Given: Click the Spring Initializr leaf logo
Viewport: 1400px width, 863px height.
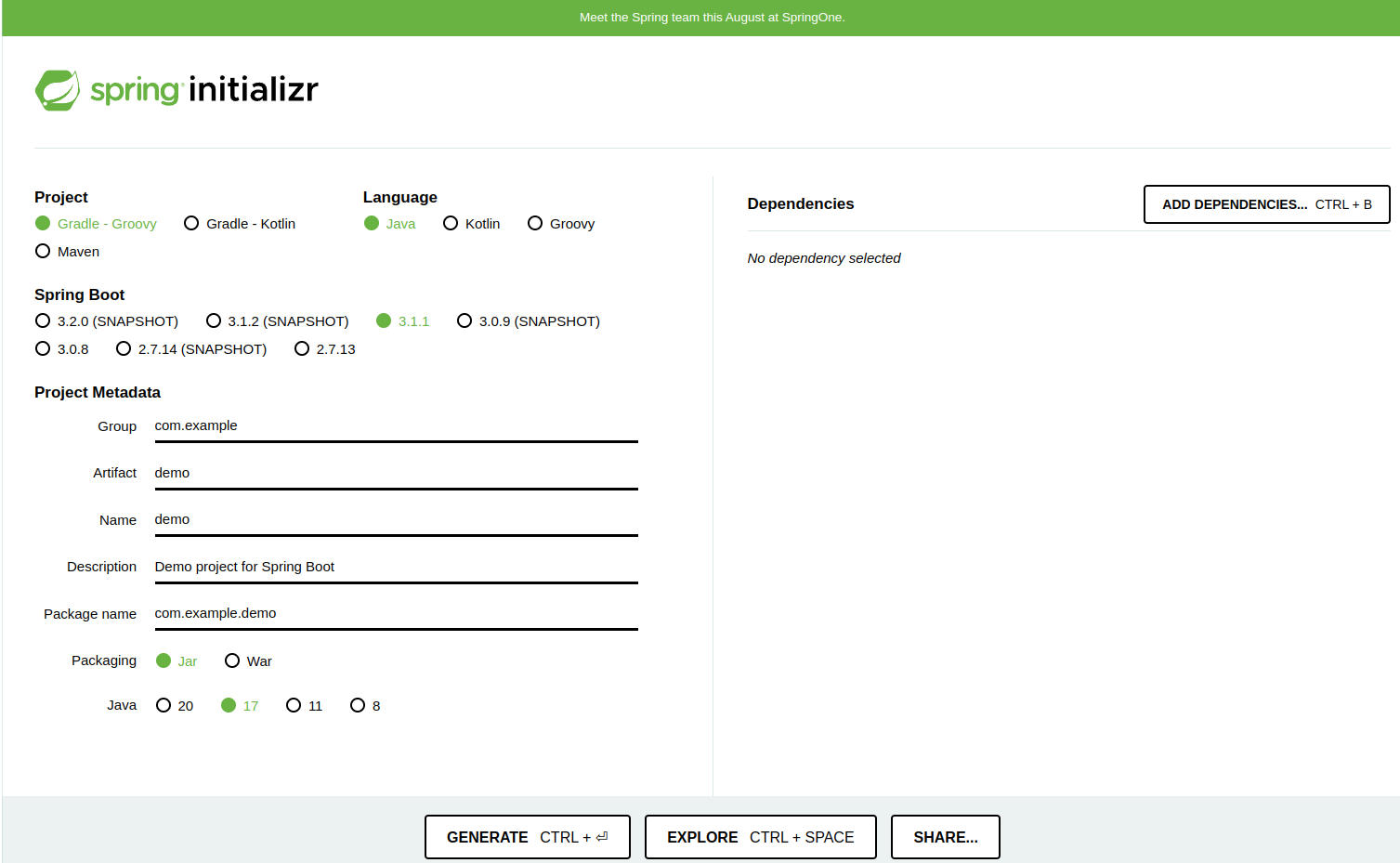Looking at the screenshot, I should click(x=58, y=90).
